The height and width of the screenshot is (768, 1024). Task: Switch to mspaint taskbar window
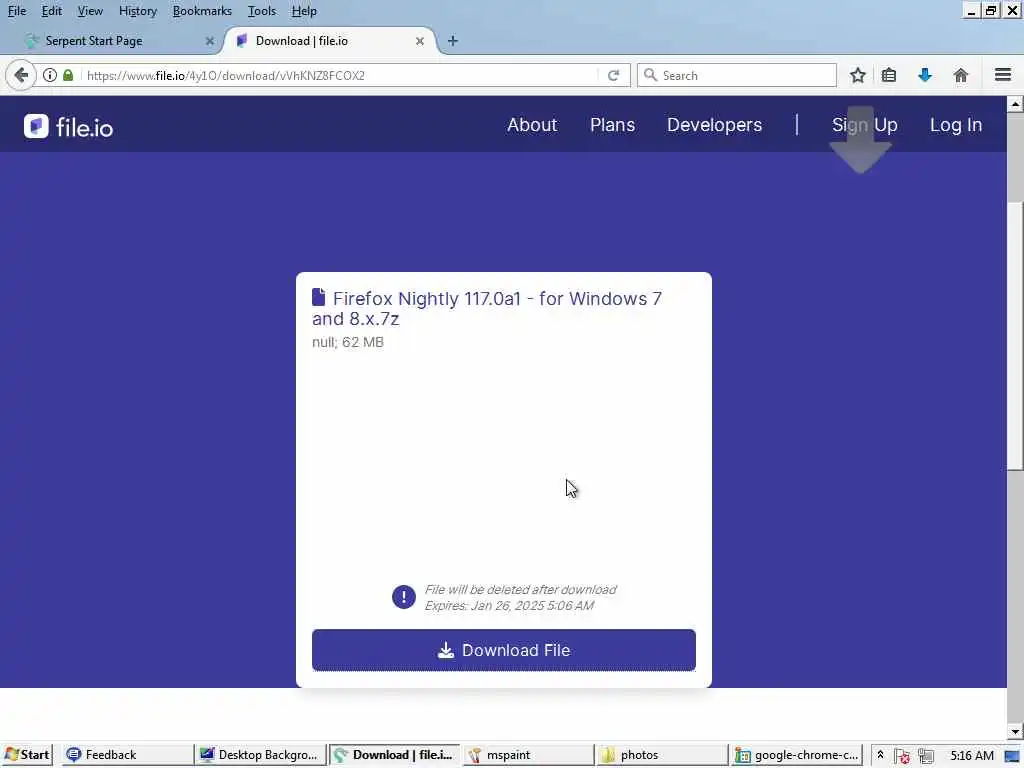[x=528, y=755]
